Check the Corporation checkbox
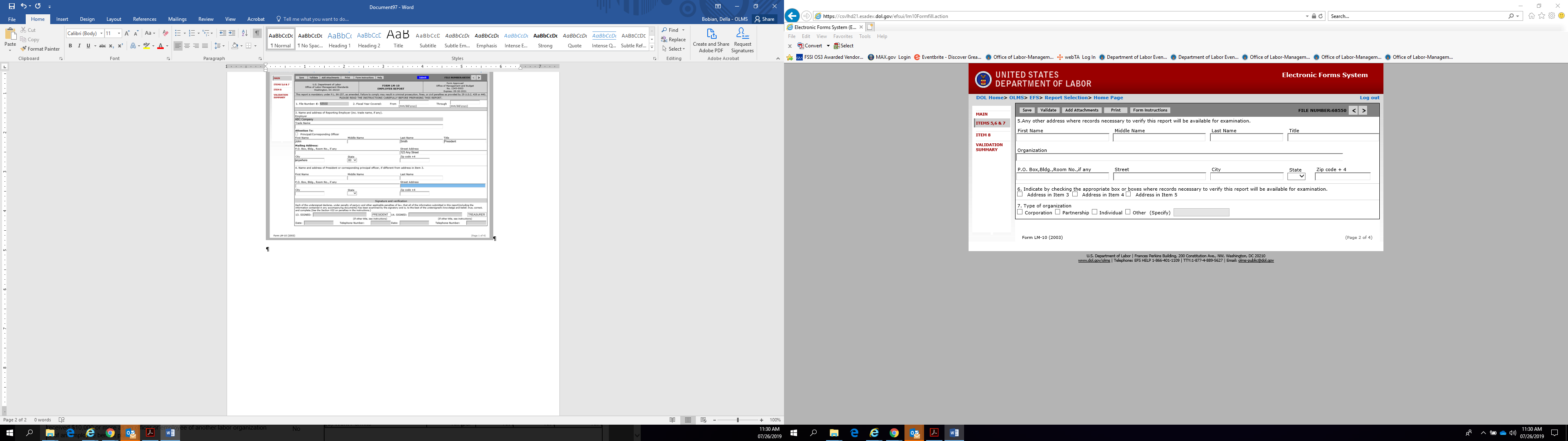This screenshot has height=441, width=1568. 1020,212
